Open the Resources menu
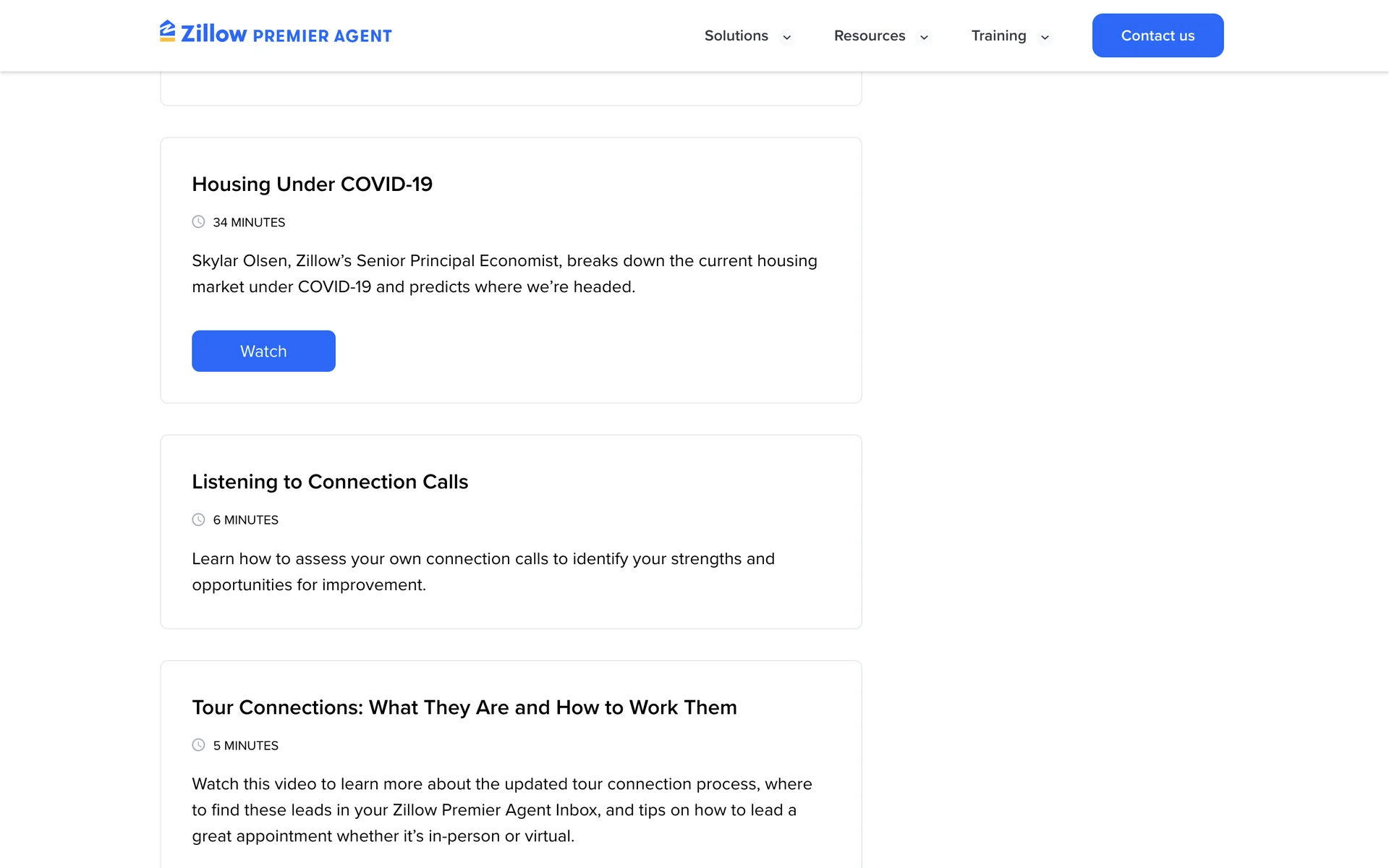Screen dimensions: 1389x868 (869, 35)
